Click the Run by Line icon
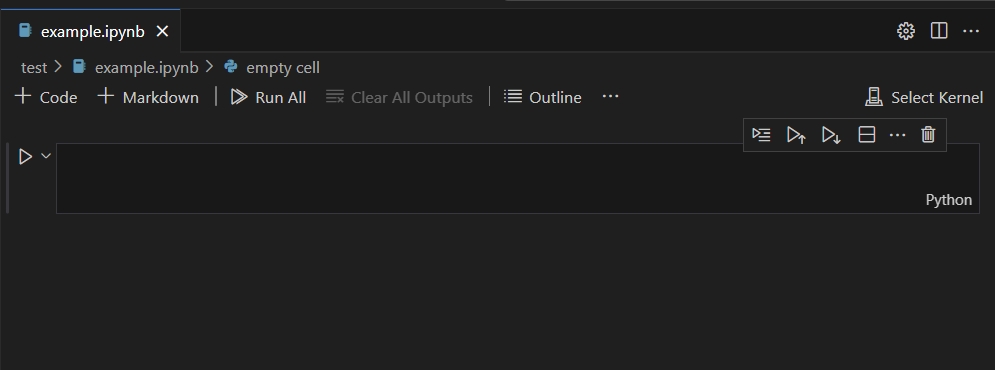Image resolution: width=995 pixels, height=370 pixels. point(761,135)
